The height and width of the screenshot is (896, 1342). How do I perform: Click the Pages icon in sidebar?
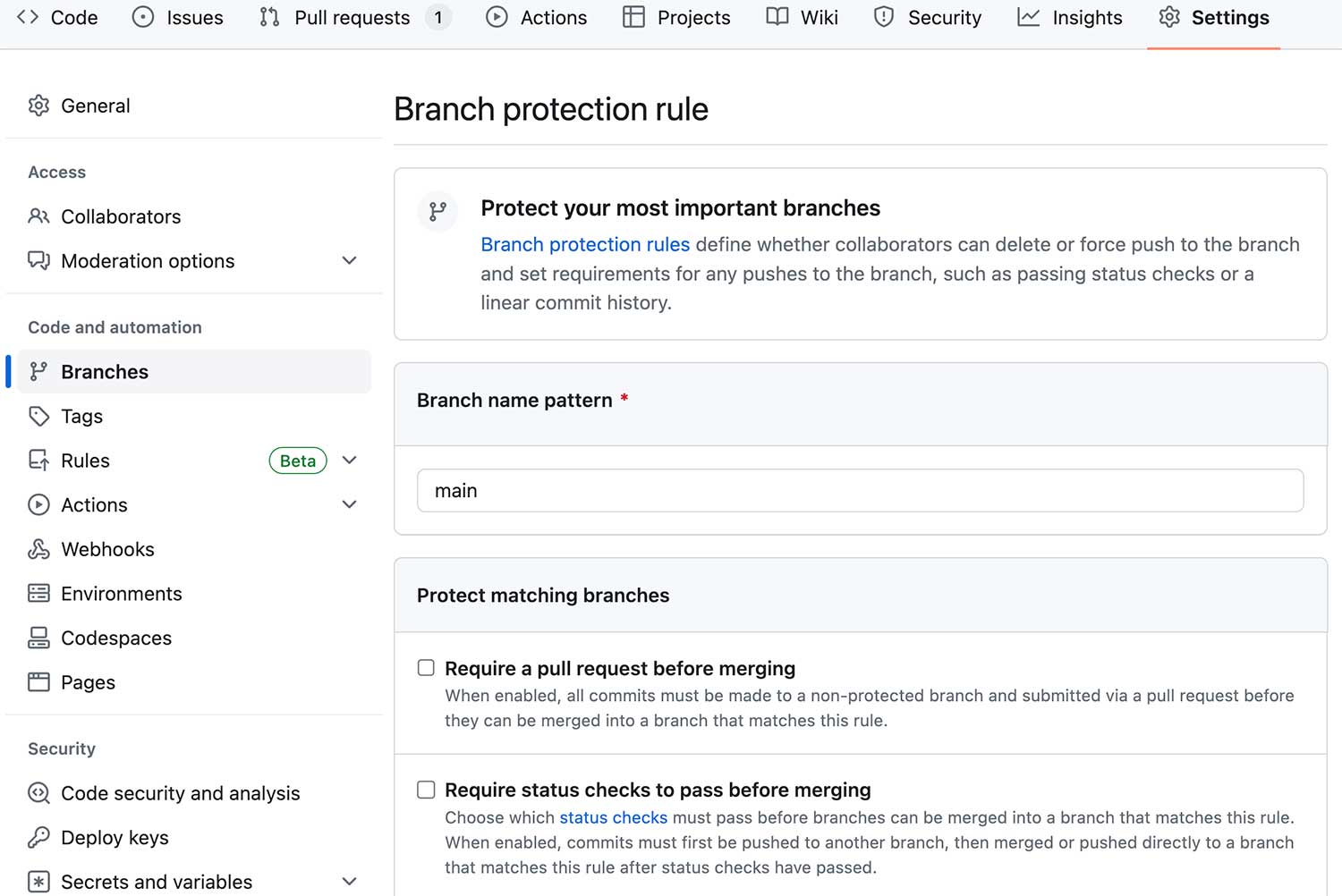[38, 682]
